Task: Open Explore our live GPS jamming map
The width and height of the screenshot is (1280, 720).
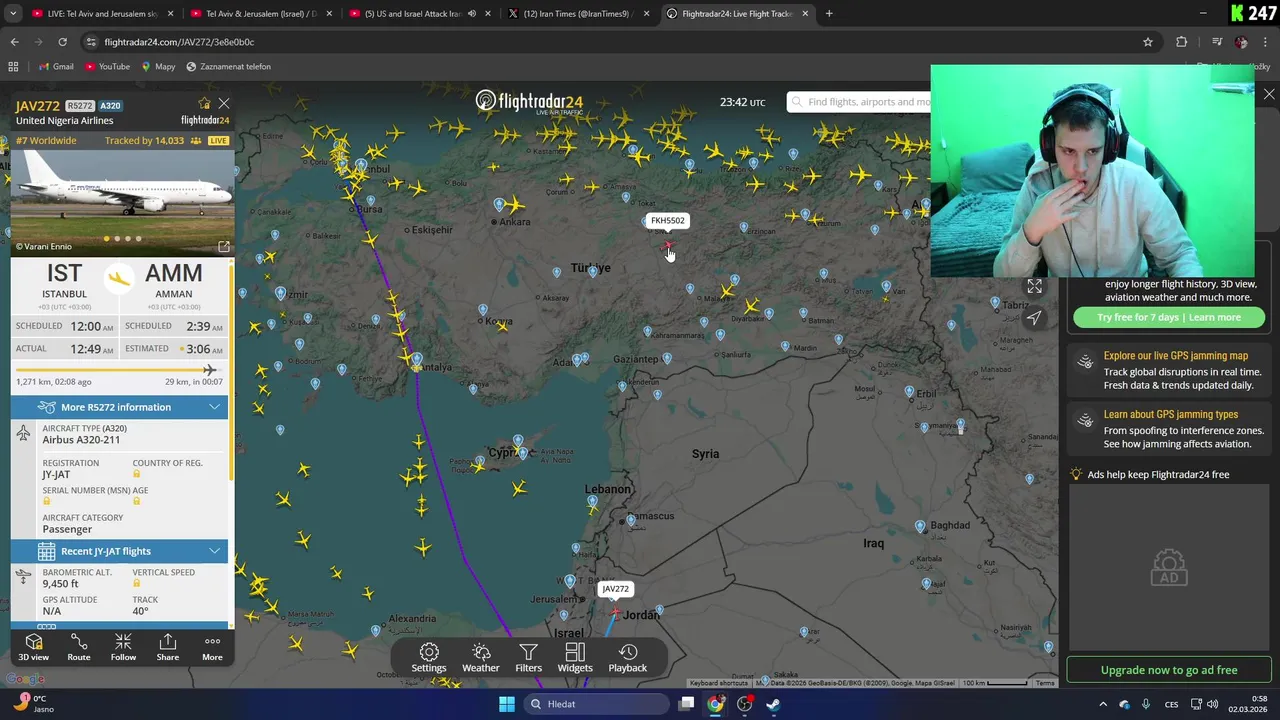Action: click(1168, 370)
